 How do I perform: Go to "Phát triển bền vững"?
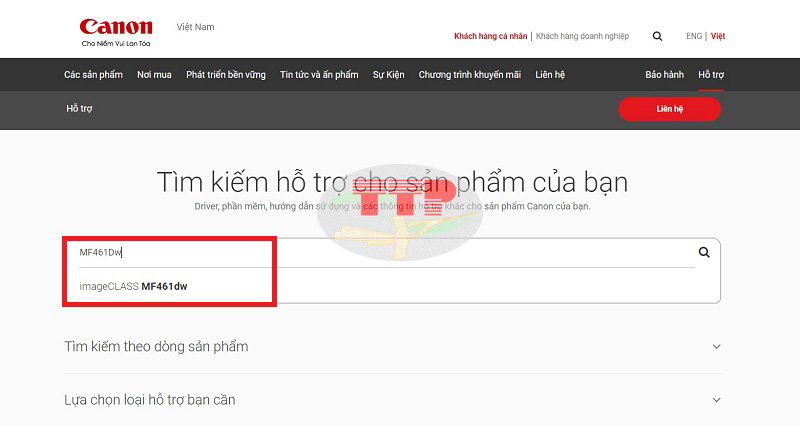point(226,74)
